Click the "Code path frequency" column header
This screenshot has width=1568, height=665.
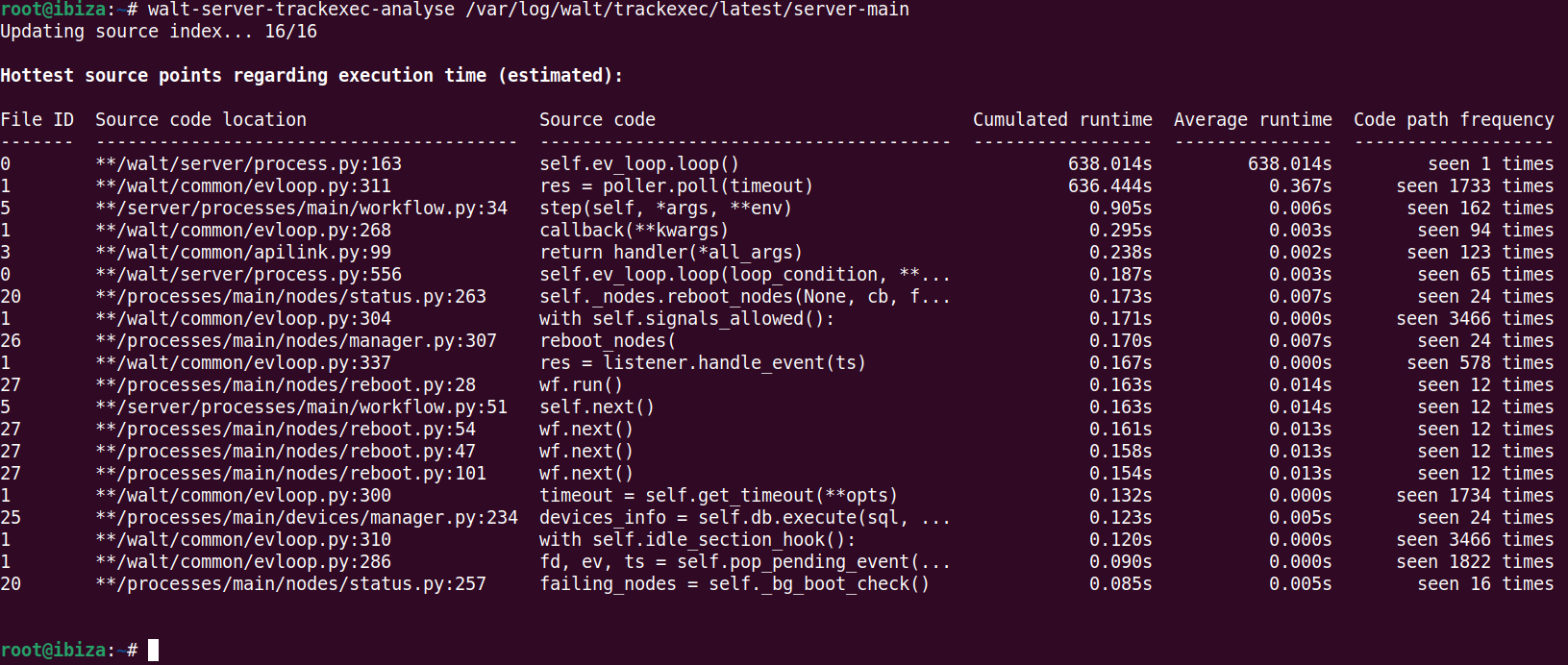tap(1453, 120)
